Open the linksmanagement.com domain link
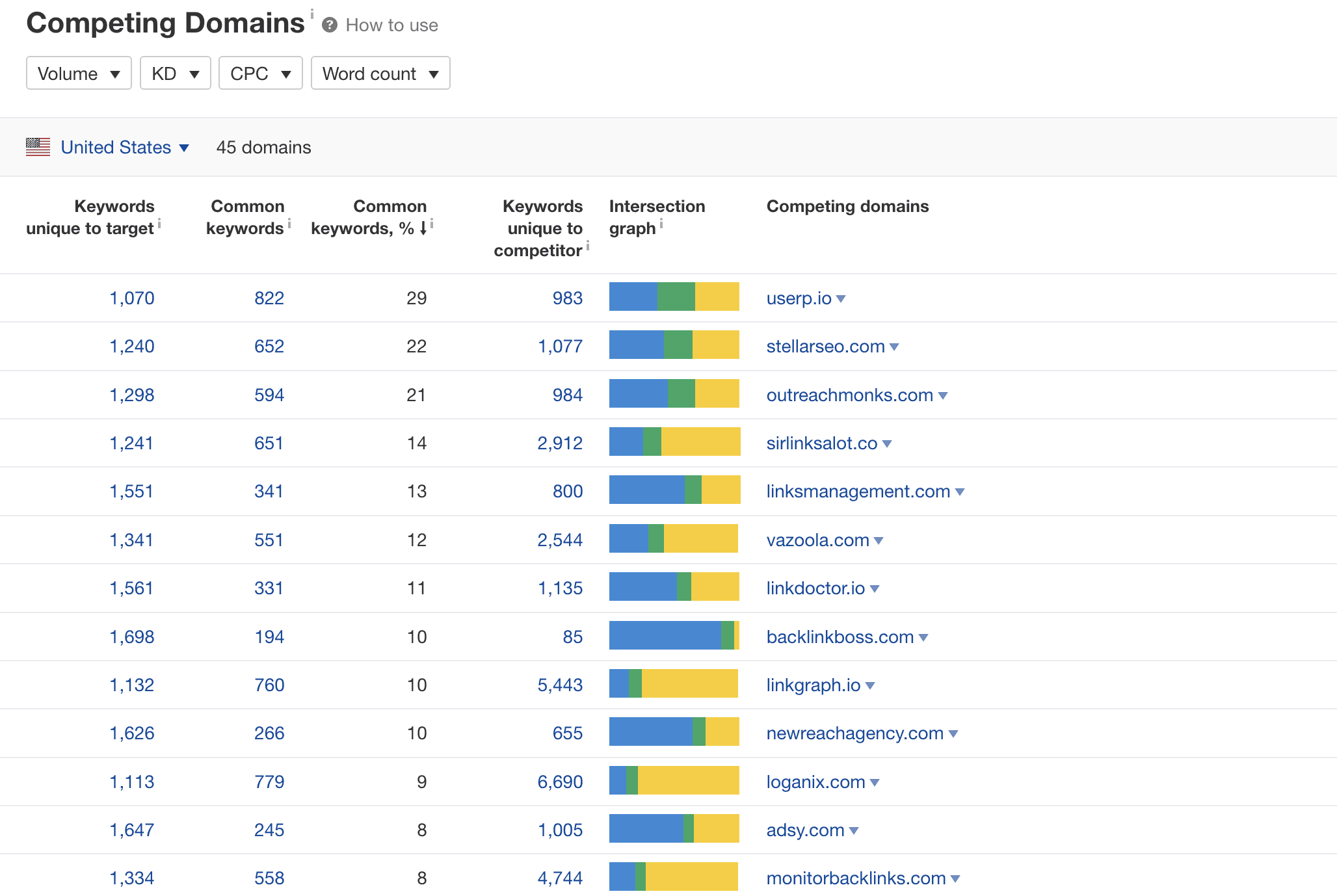Viewport: 1337px width, 896px height. [858, 492]
